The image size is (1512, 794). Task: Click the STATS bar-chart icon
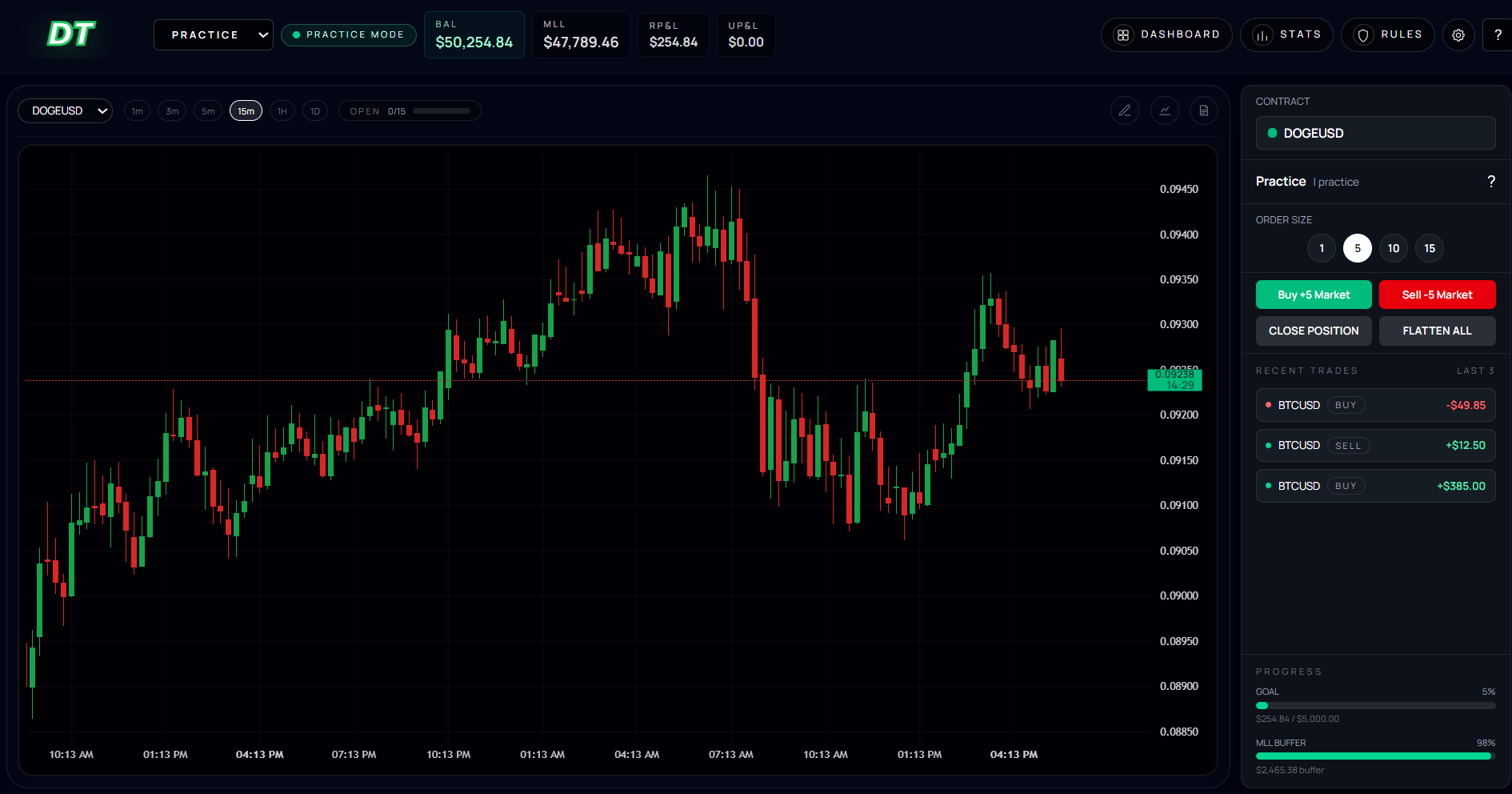pyautogui.click(x=1262, y=34)
